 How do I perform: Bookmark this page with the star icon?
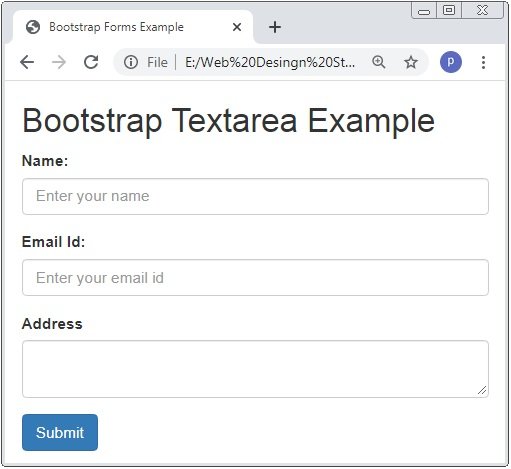411,62
